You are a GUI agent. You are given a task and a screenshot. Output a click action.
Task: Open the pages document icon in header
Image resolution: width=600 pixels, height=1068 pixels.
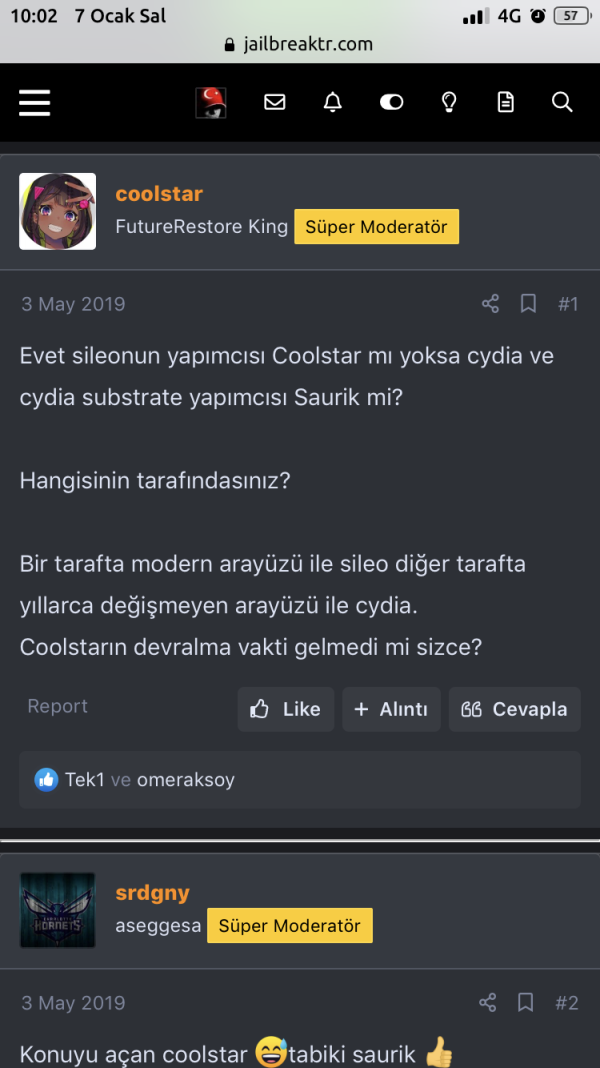click(x=505, y=101)
